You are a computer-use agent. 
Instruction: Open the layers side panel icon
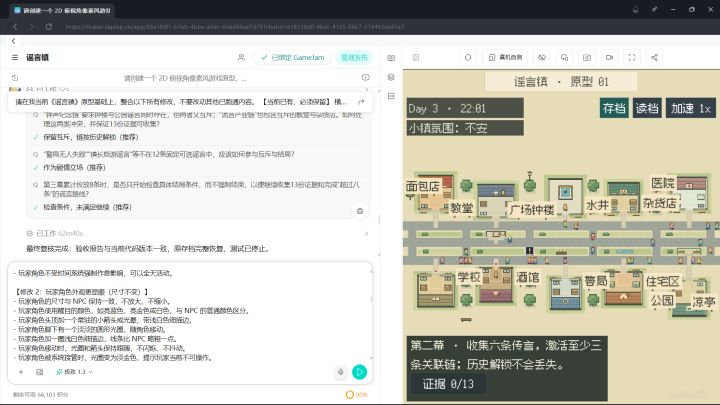coord(391,77)
